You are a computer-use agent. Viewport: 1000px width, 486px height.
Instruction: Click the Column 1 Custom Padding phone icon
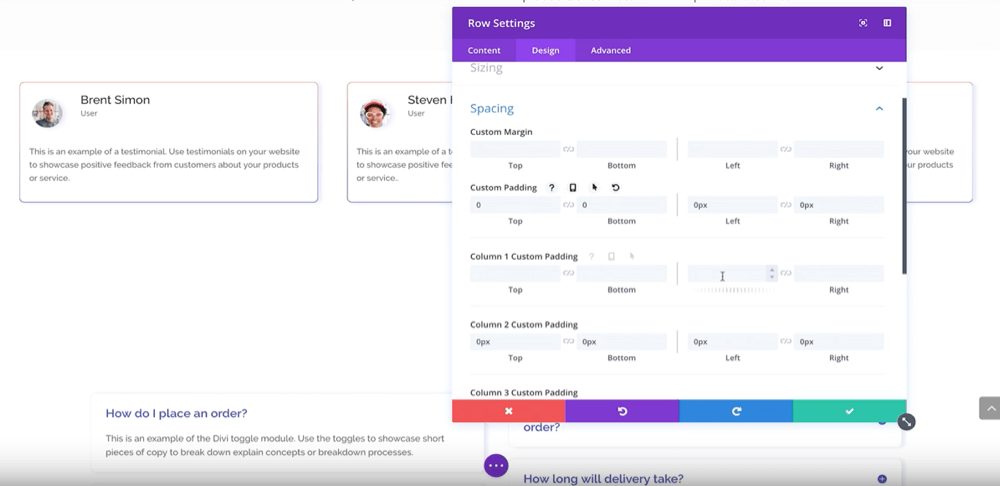(x=611, y=256)
